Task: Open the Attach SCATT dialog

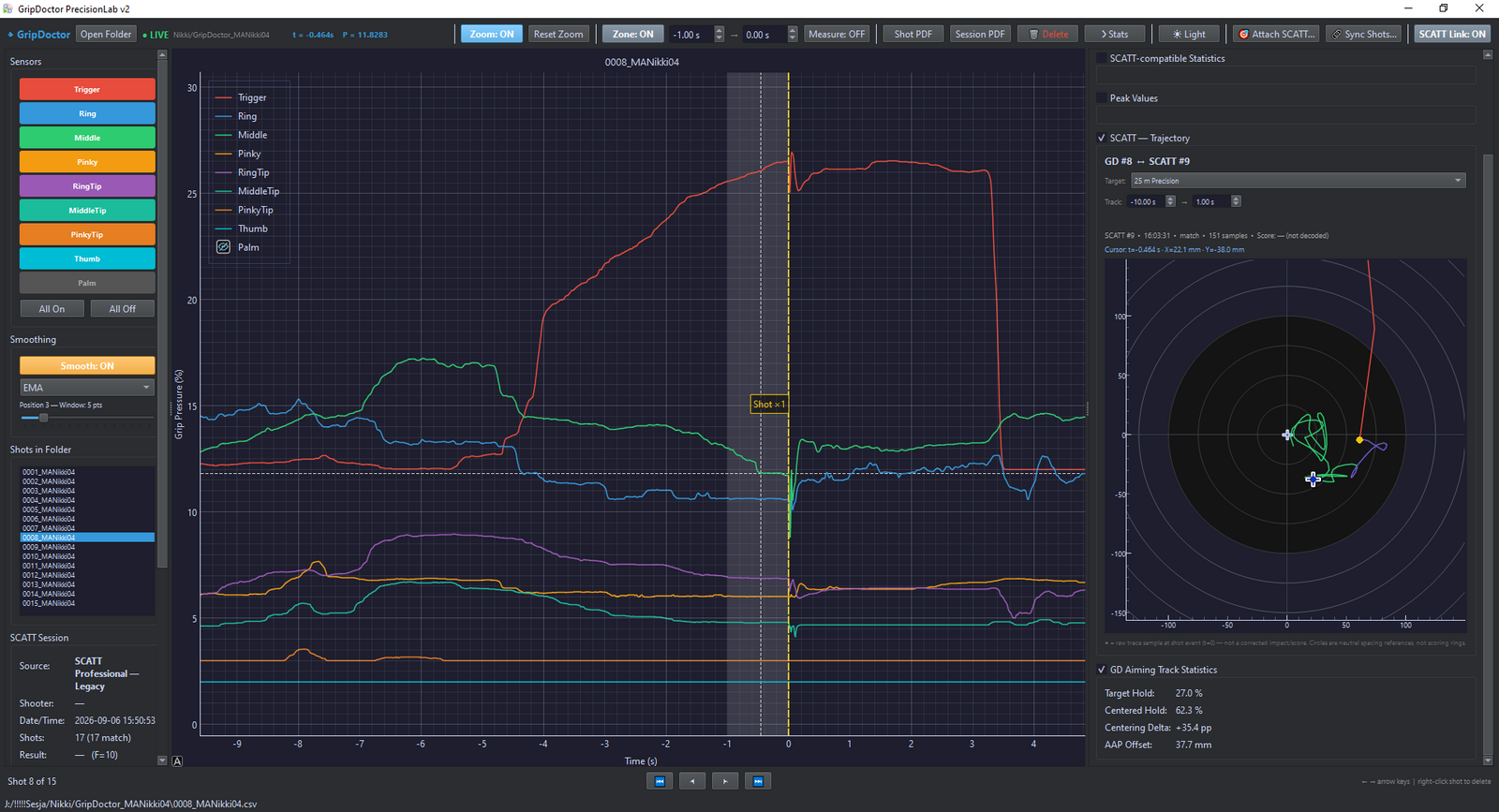Action: click(x=1276, y=35)
